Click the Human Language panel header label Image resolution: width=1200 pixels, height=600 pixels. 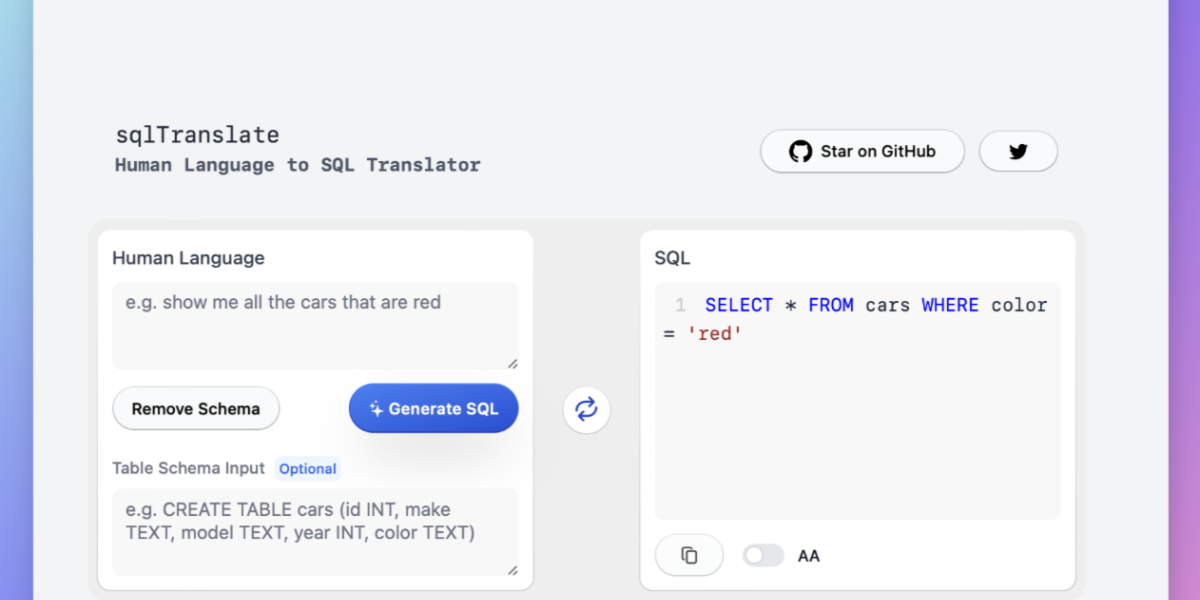[188, 258]
